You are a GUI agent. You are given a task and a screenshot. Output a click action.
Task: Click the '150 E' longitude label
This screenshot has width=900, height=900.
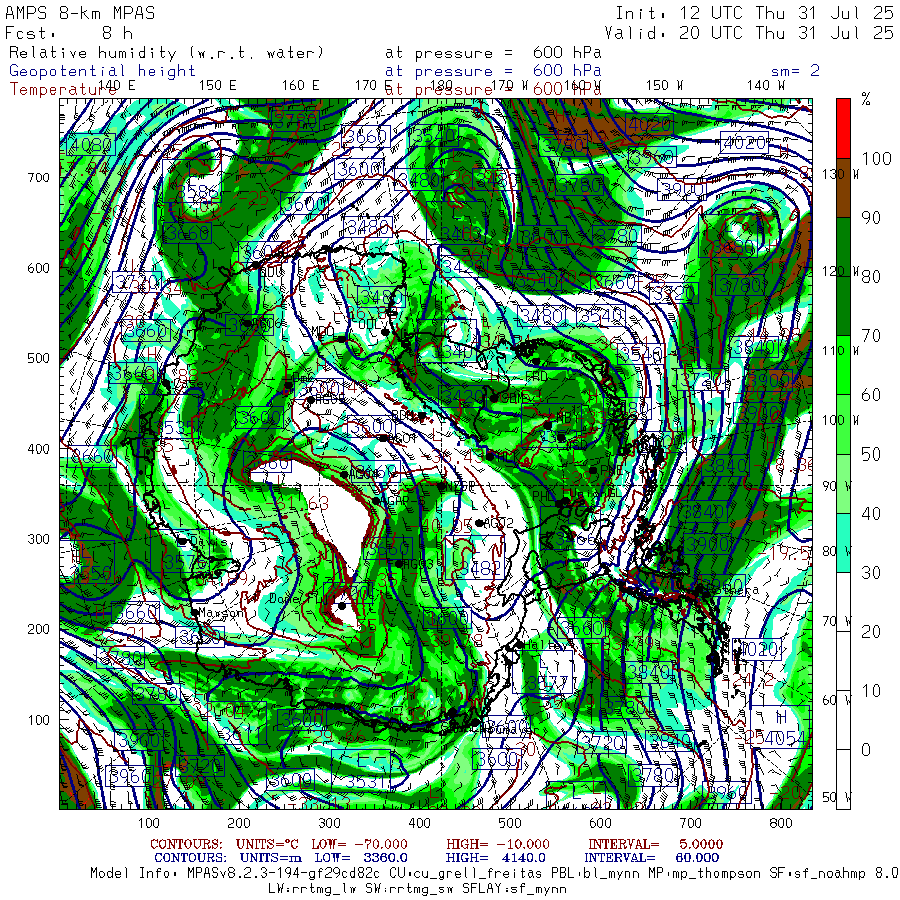(218, 85)
